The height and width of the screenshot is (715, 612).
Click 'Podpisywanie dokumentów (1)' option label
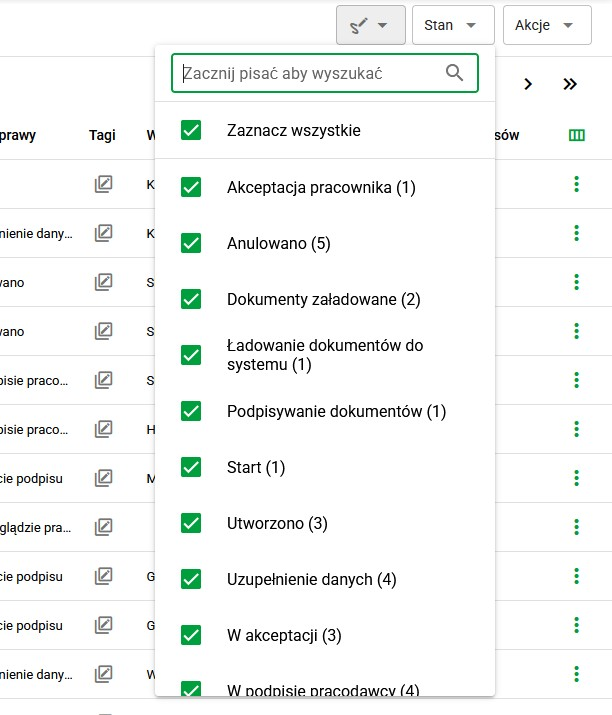coord(337,411)
